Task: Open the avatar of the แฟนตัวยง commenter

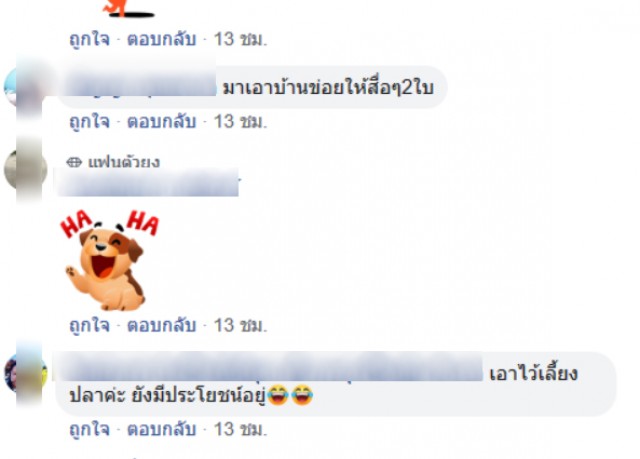Action: click(25, 170)
